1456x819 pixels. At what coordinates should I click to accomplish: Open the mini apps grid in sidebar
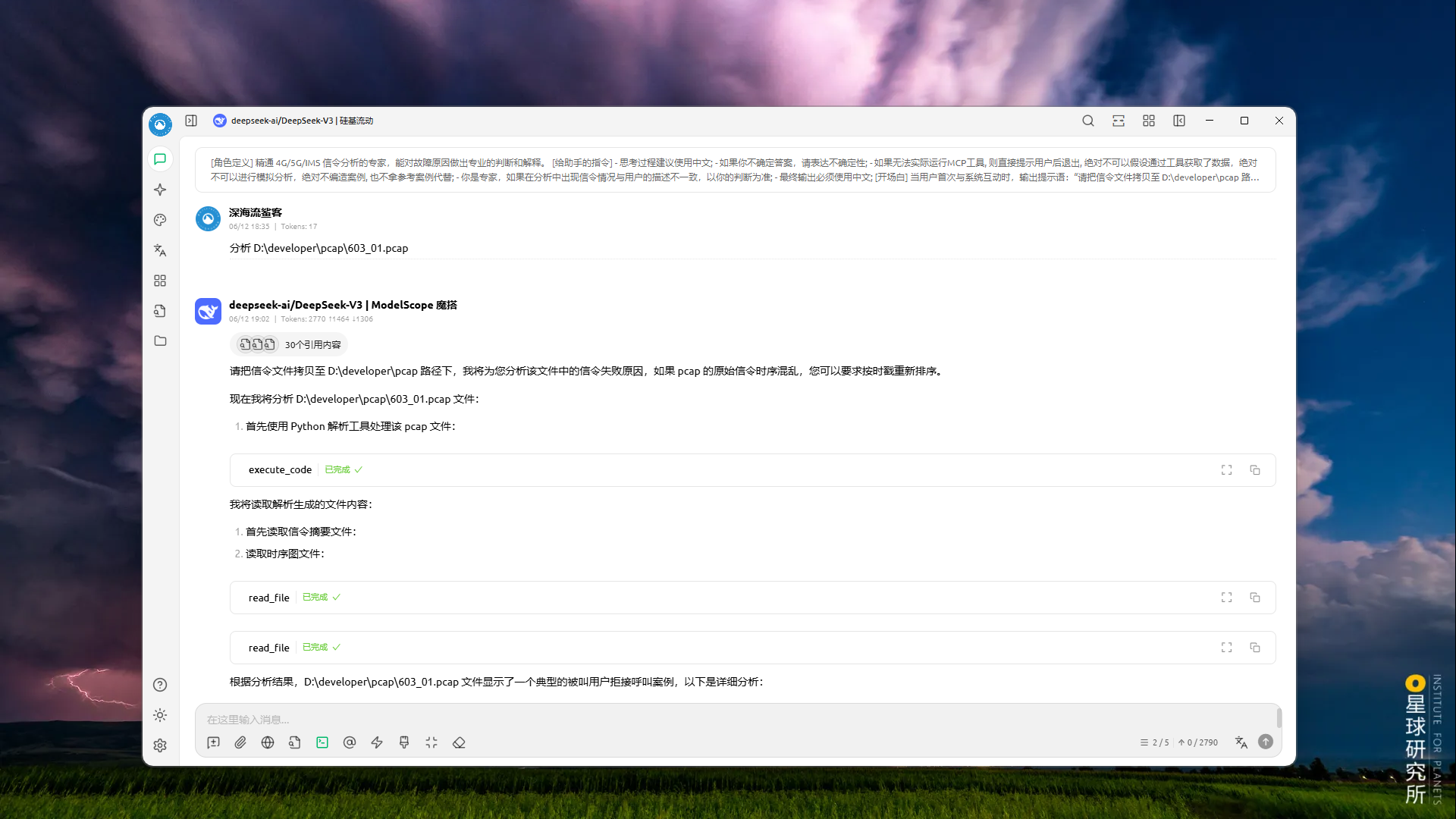coord(160,281)
